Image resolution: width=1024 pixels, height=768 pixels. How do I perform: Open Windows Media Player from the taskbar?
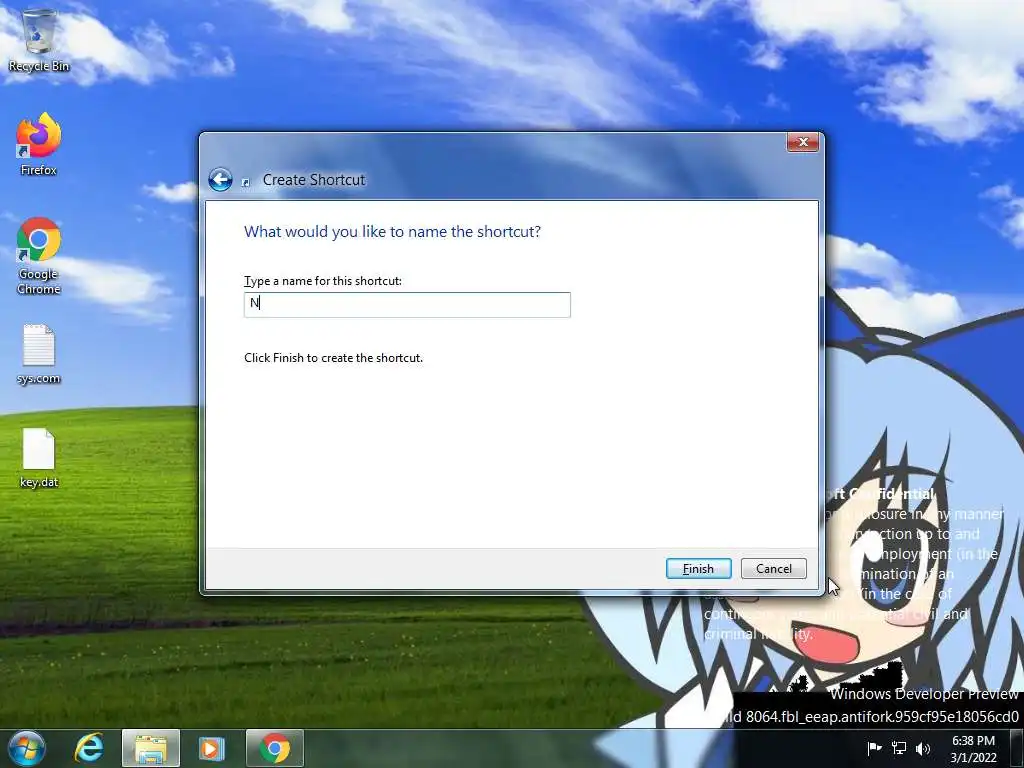[x=212, y=748]
